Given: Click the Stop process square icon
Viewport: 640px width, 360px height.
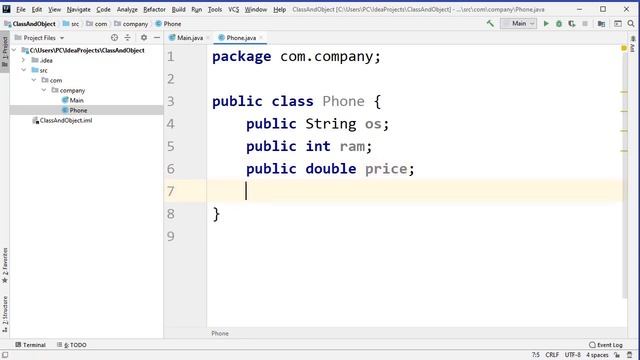Looking at the screenshot, I should click(x=585, y=24).
